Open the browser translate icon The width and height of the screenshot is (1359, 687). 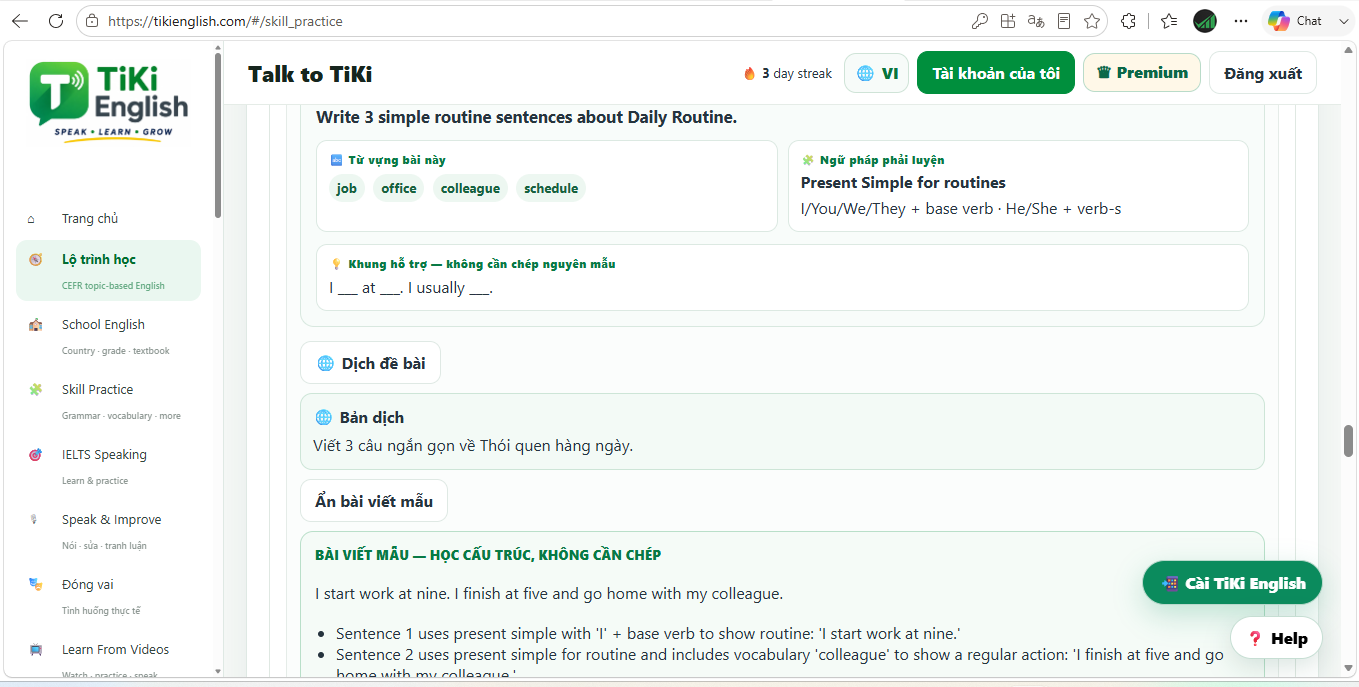1036,21
